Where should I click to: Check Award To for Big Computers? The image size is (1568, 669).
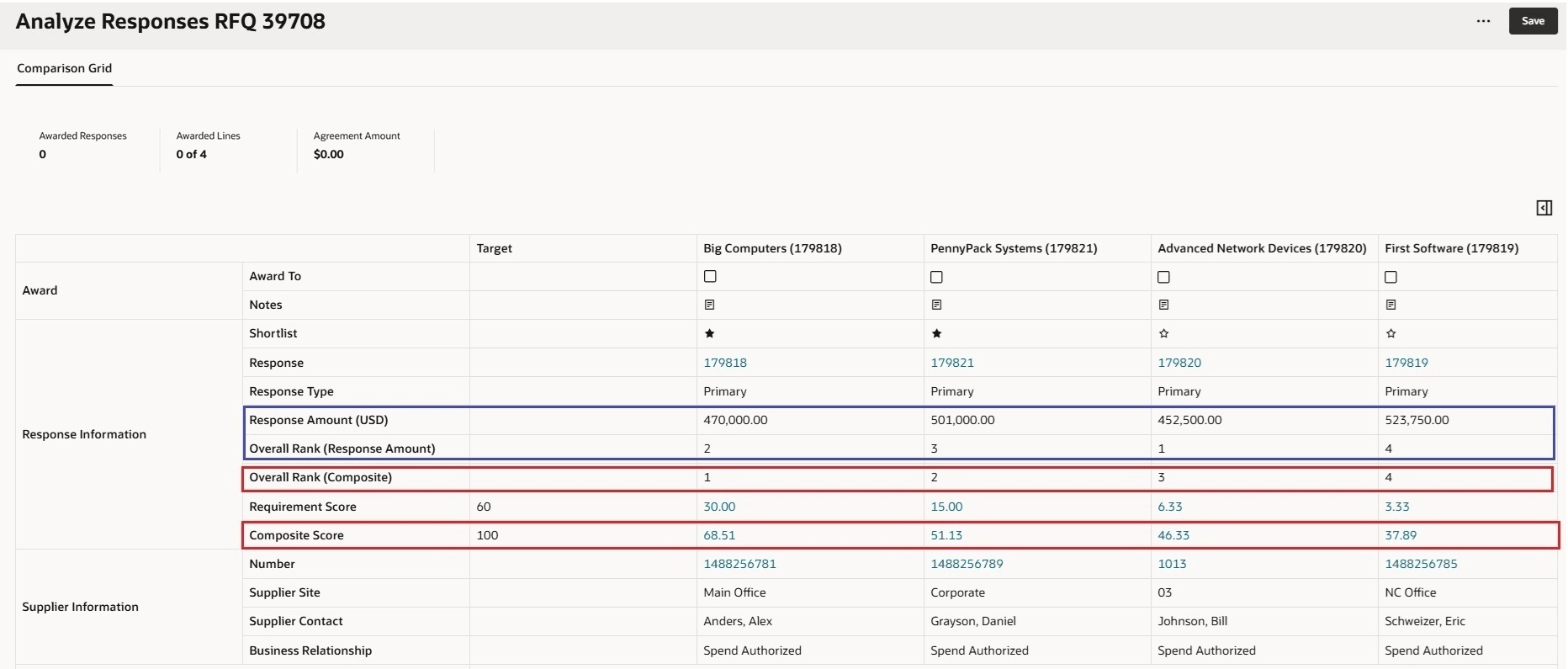pyautogui.click(x=711, y=277)
